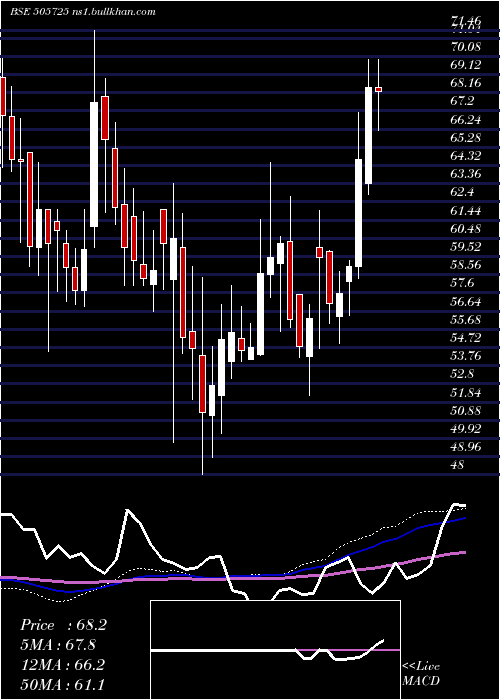Viewport: 500px width, 700px height.
Task: Click the 56.64 price axis label
Action: 466,301
